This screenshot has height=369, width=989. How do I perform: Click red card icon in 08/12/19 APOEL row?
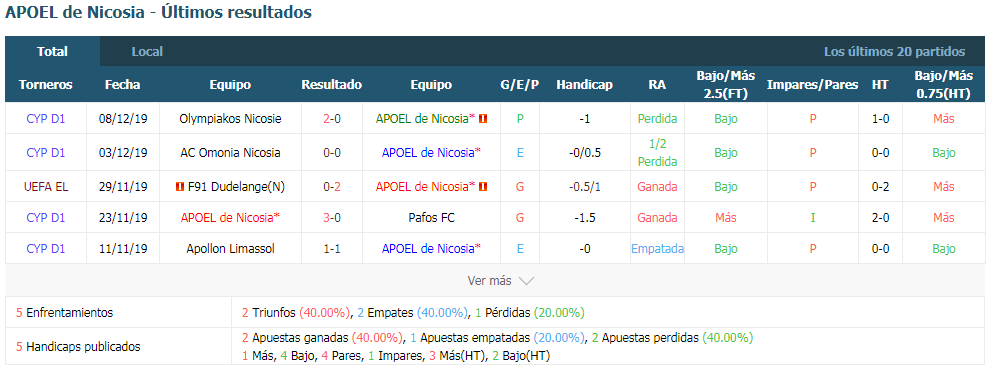click(484, 119)
